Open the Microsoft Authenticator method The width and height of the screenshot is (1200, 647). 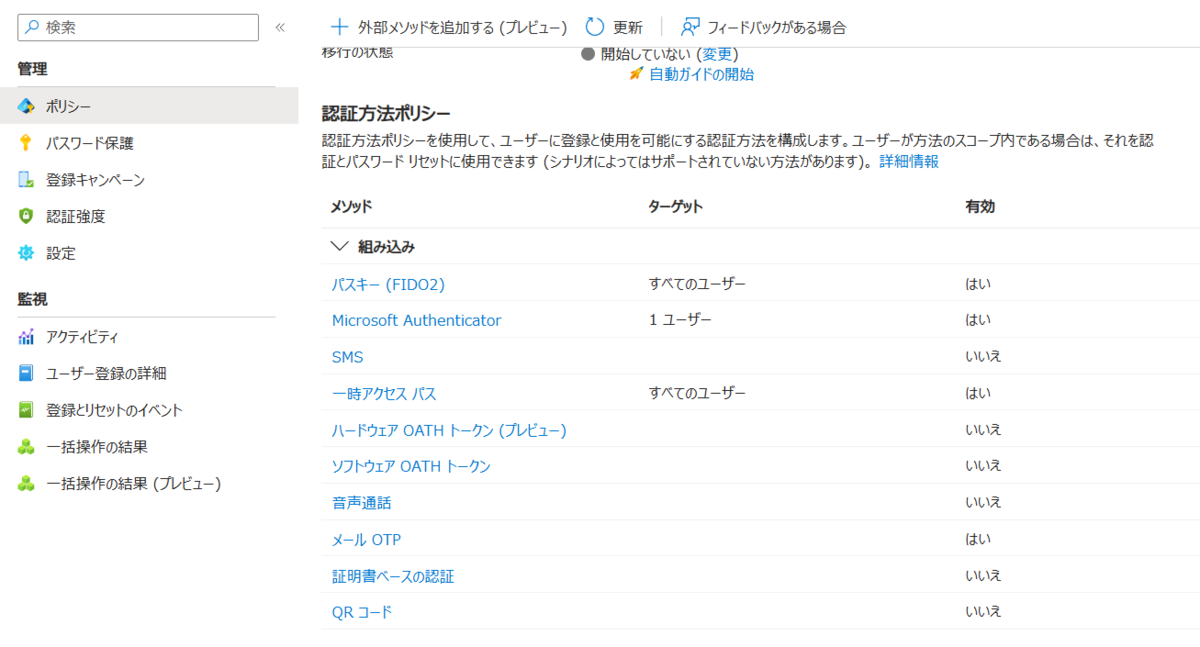click(416, 320)
